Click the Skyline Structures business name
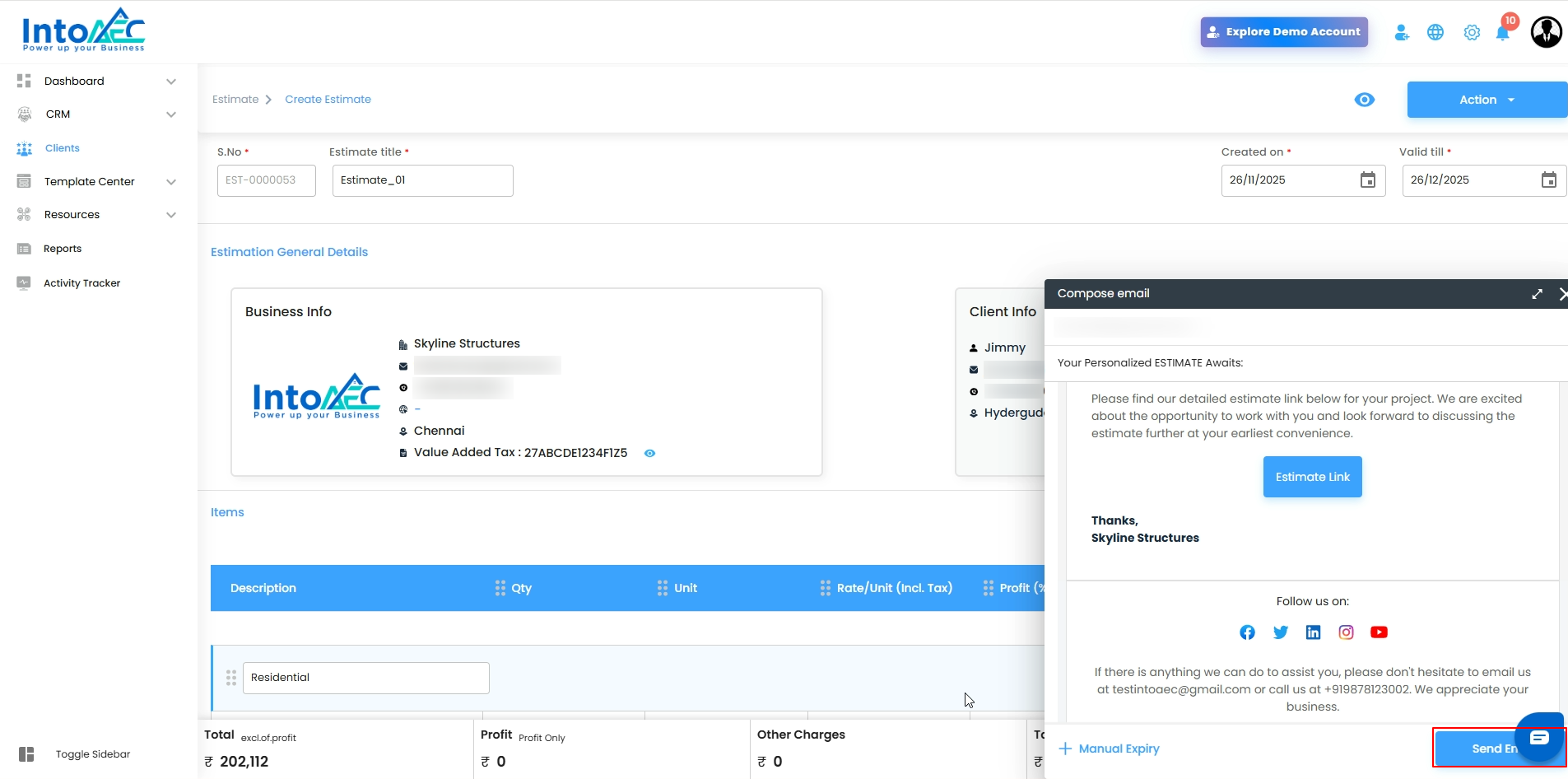This screenshot has height=779, width=1568. pyautogui.click(x=467, y=343)
